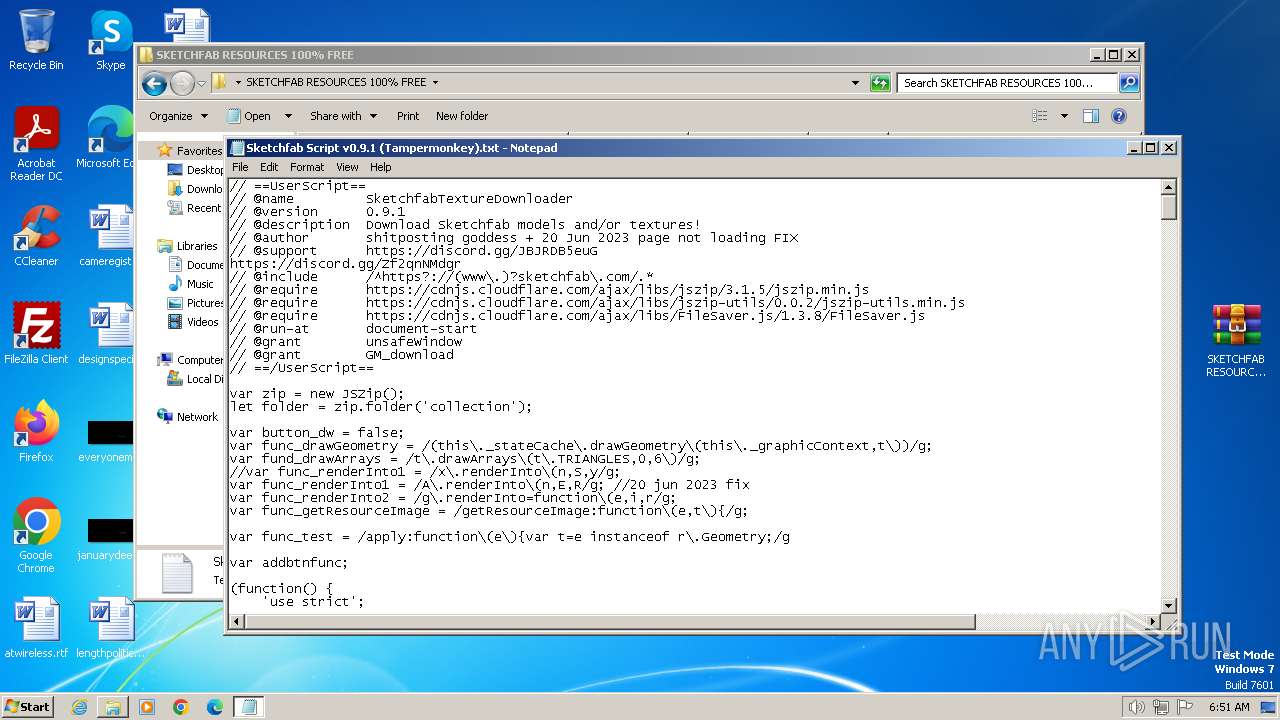Viewport: 1280px width, 720px height.
Task: Click the taskbar clock showing 6:51 AM
Action: tap(1229, 707)
